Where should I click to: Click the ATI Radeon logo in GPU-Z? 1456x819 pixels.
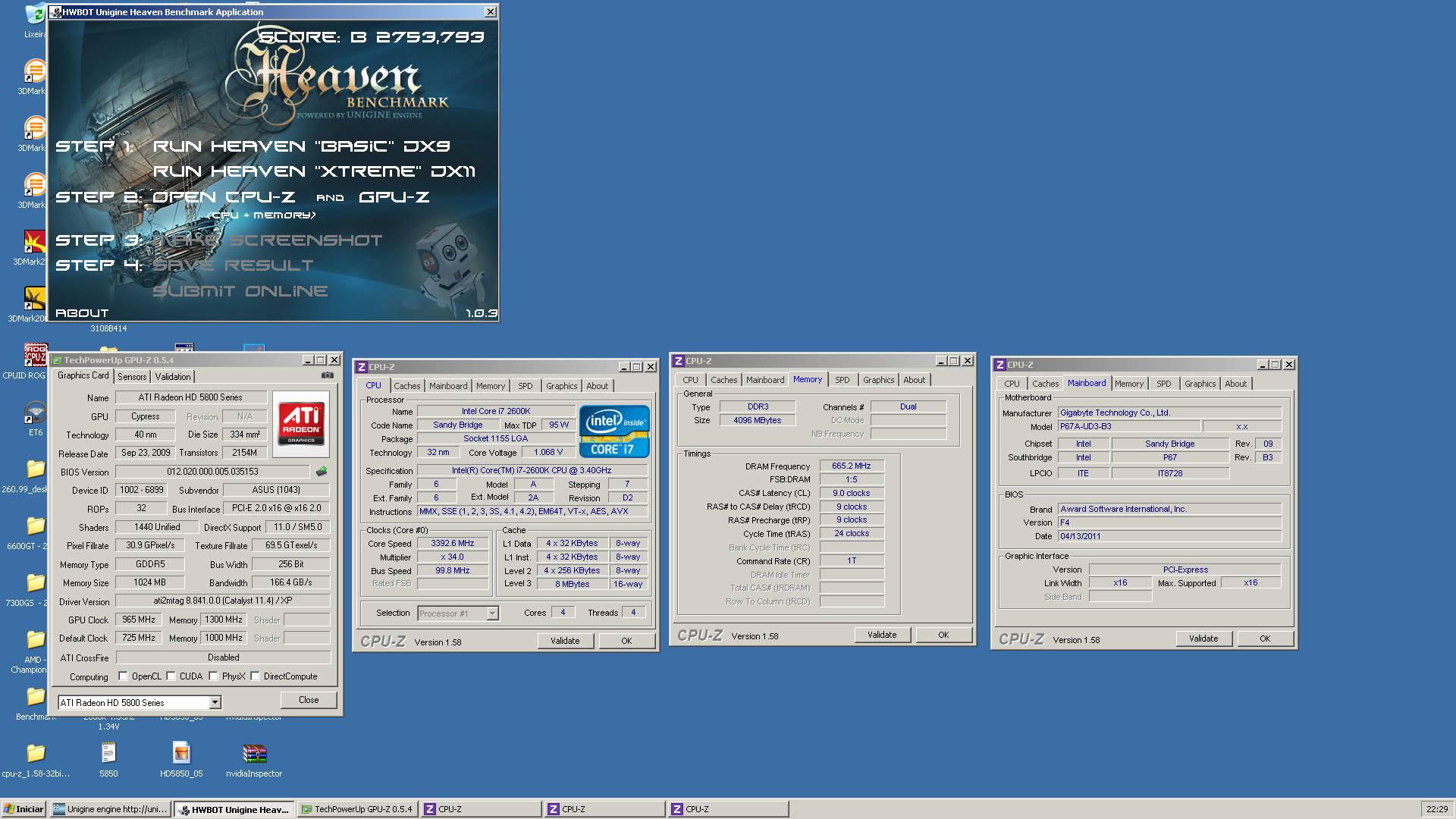pyautogui.click(x=301, y=425)
